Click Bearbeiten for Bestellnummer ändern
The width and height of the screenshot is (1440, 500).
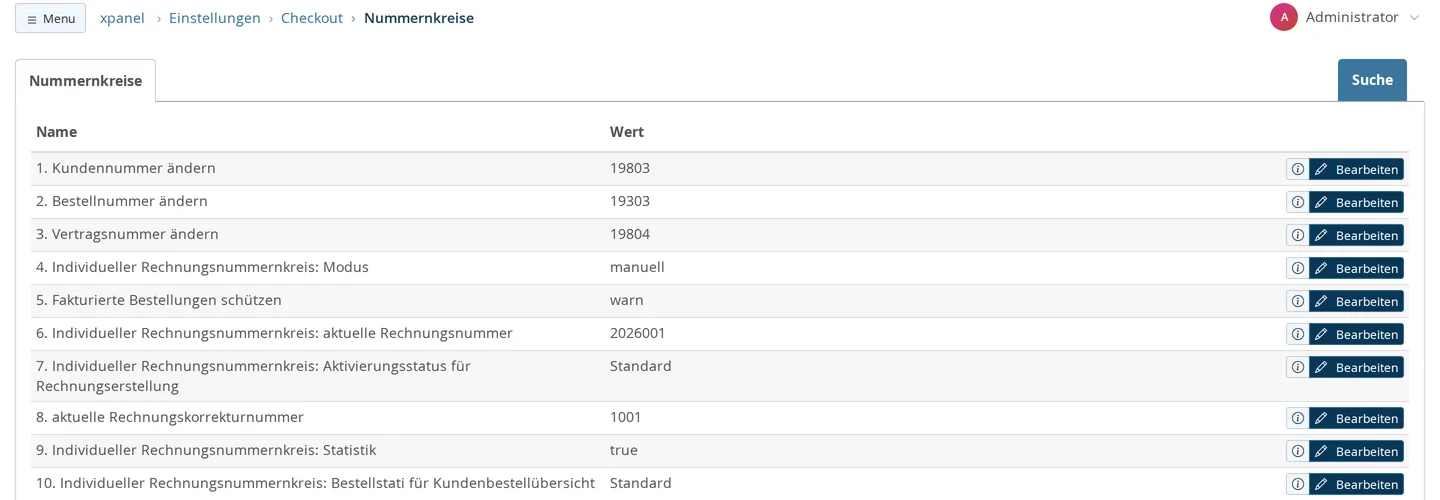pos(1356,202)
